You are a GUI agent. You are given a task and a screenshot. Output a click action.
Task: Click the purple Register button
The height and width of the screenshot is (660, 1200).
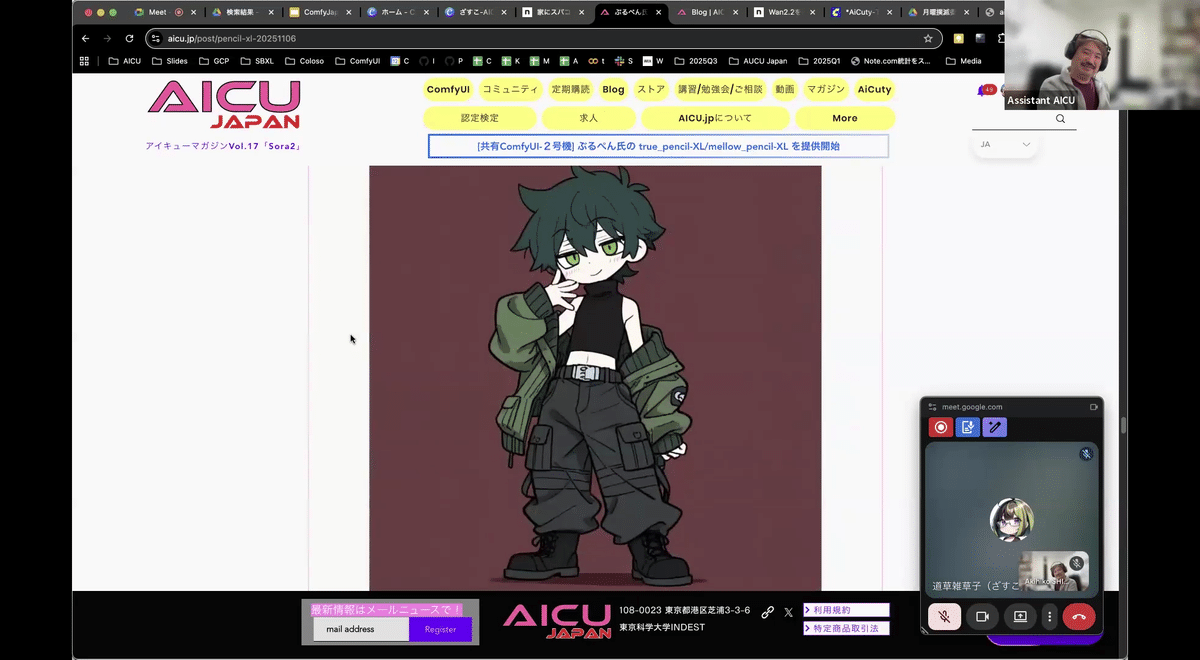[x=440, y=629]
